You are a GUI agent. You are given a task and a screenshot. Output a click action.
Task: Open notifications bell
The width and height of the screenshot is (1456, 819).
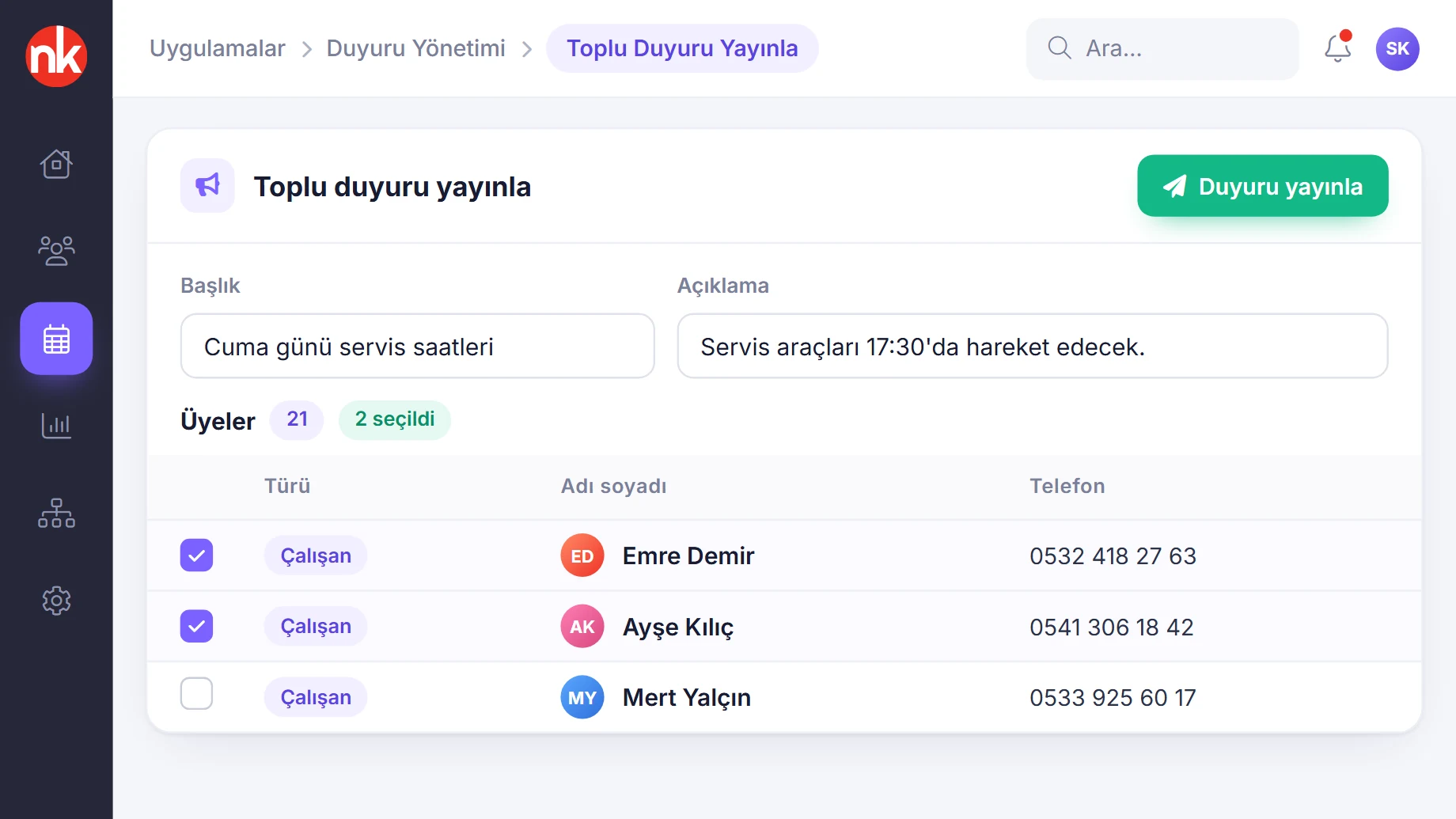tap(1338, 48)
